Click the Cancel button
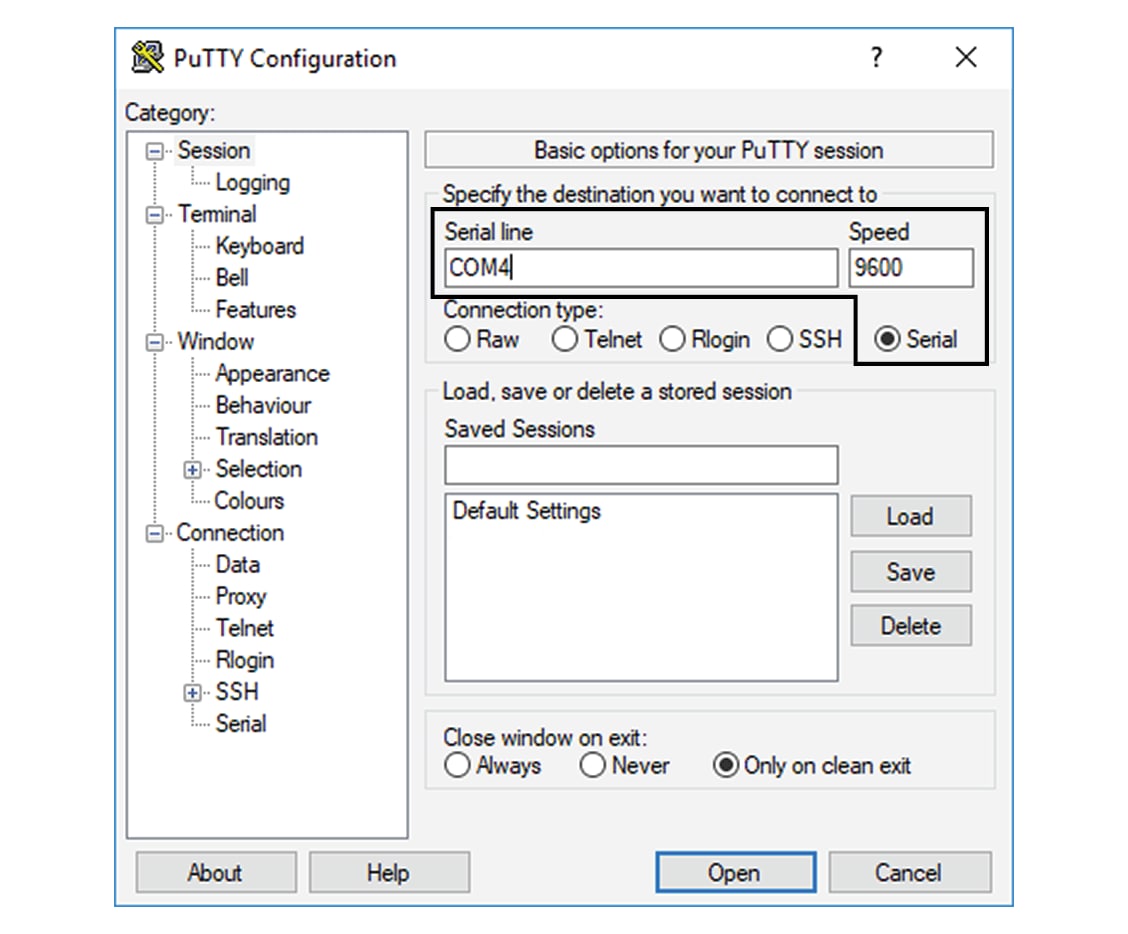 [909, 872]
